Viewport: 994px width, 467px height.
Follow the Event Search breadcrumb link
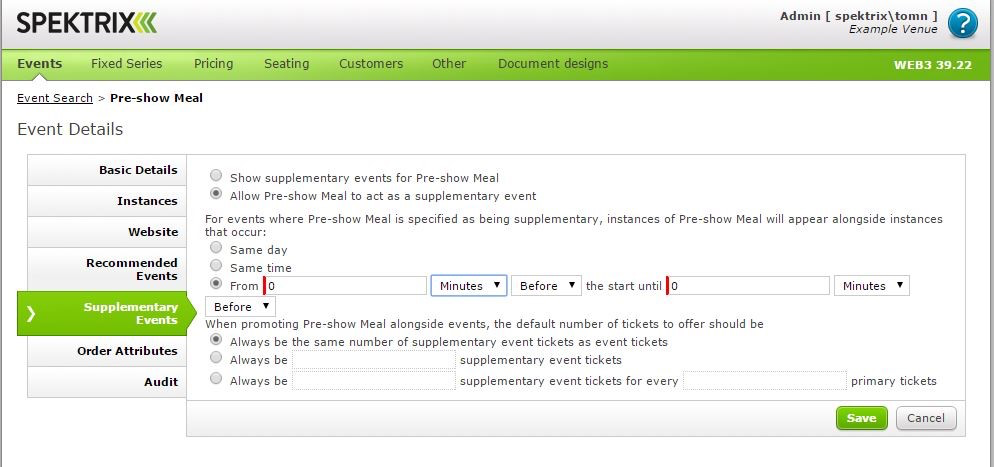tap(55, 98)
